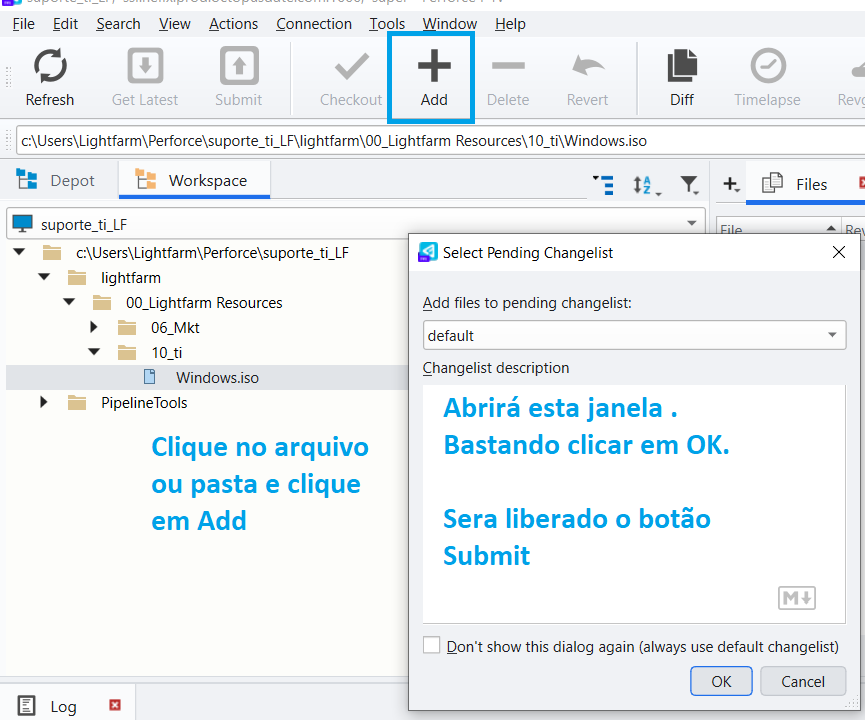Click the Get Latest toolbar icon
The image size is (865, 720).
click(145, 66)
